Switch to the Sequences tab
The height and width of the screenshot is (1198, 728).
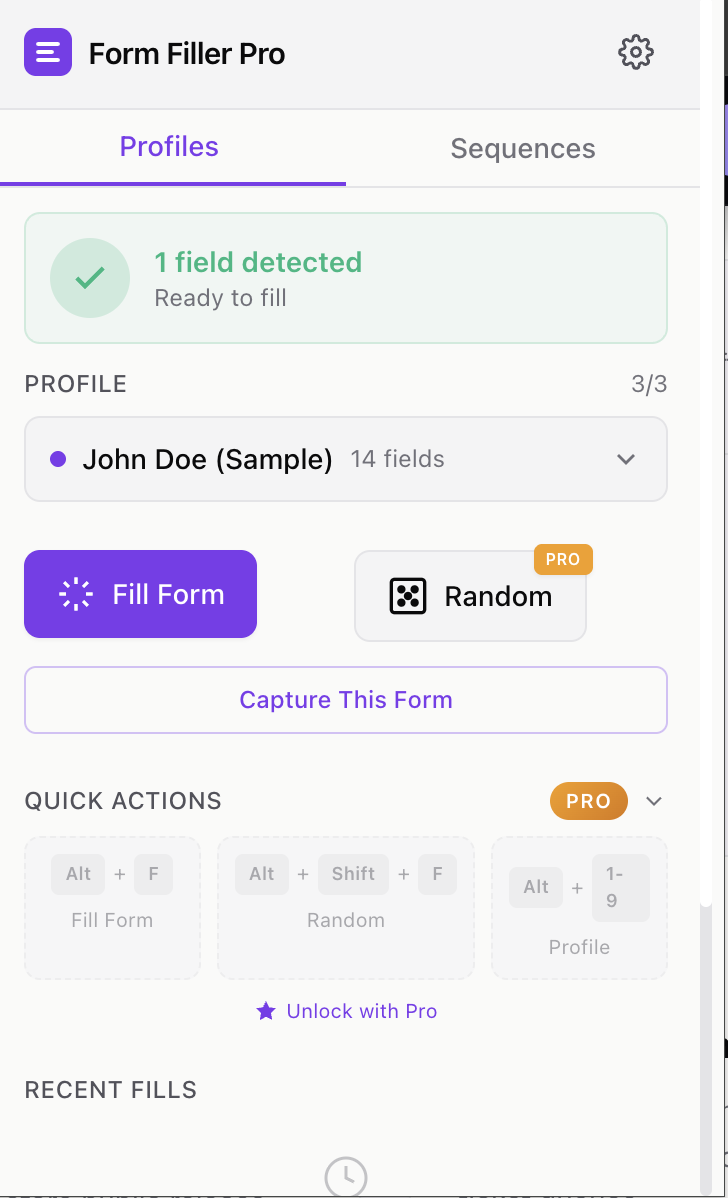click(x=522, y=148)
